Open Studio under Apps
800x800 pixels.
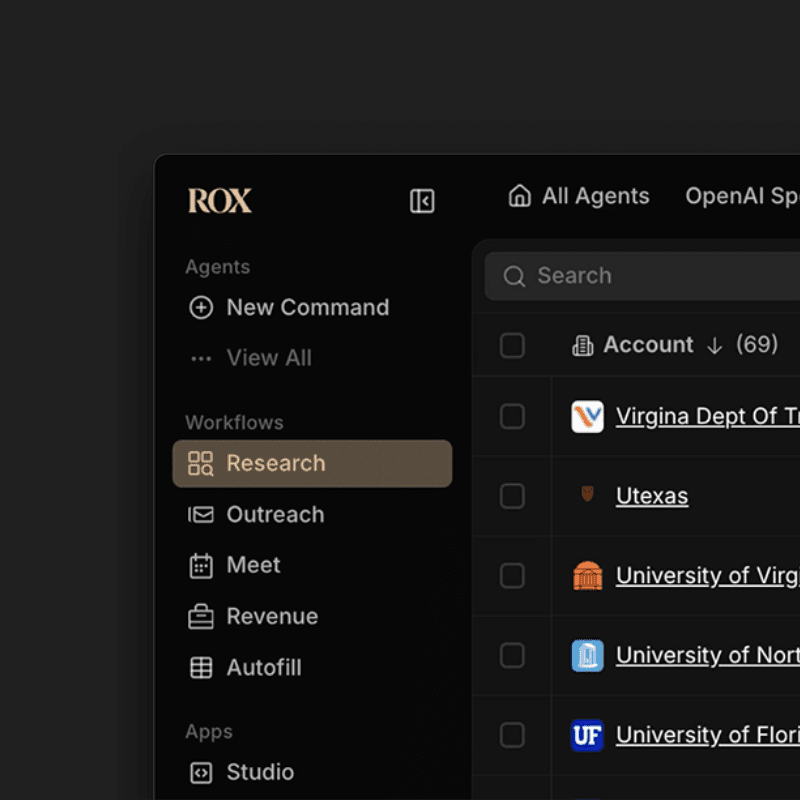(260, 772)
